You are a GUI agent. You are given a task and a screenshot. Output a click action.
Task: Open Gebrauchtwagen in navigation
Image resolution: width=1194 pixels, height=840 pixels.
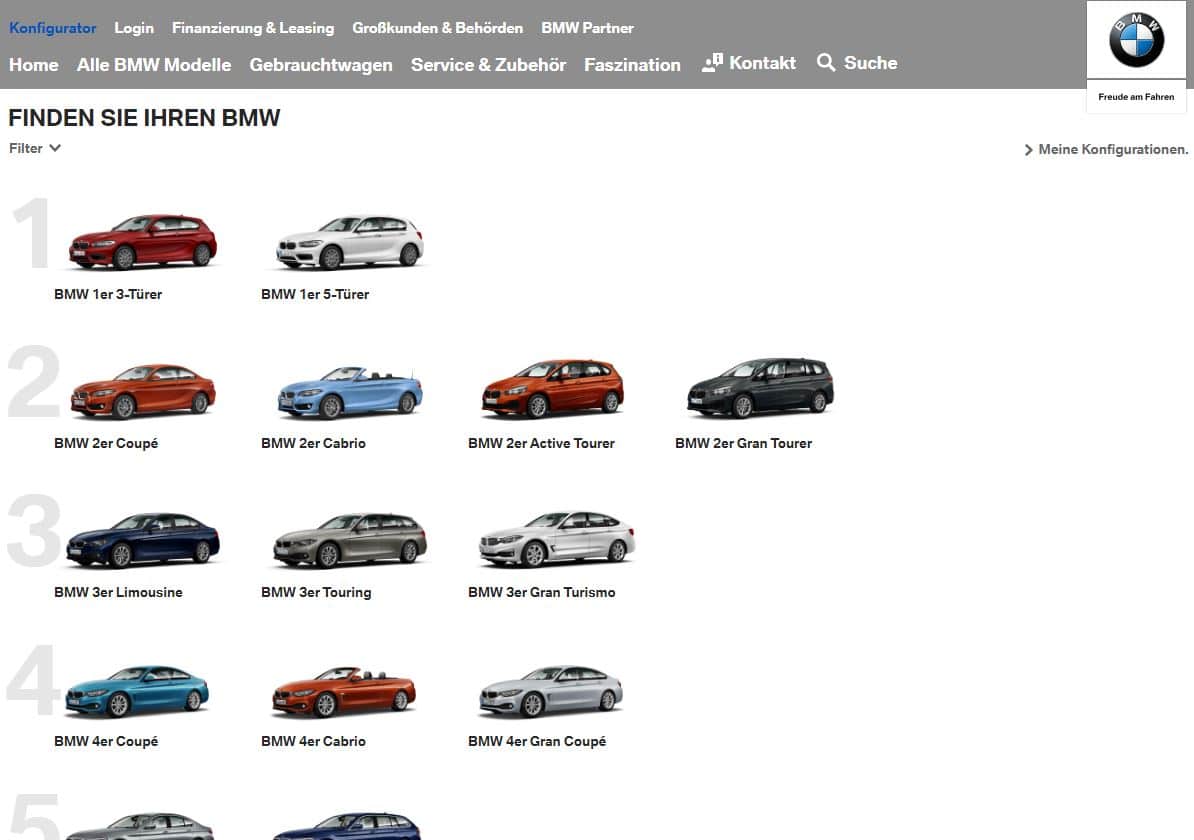click(321, 65)
